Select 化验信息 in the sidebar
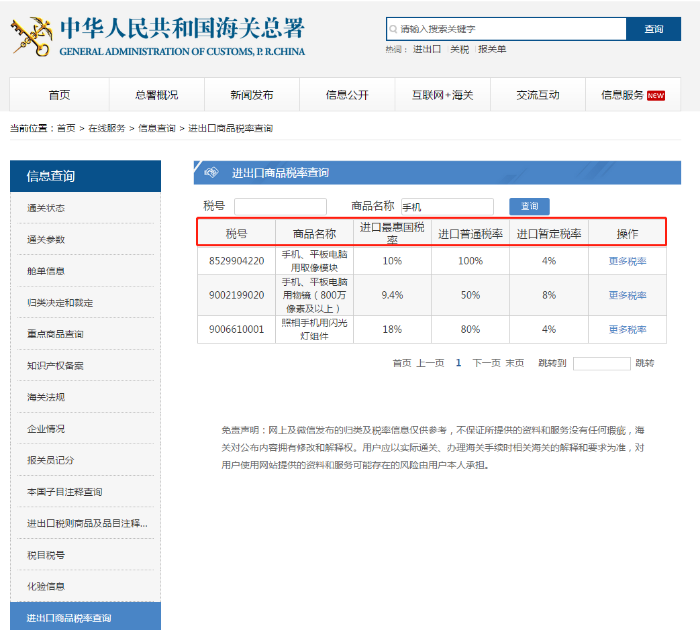This screenshot has width=700, height=630. click(46, 586)
